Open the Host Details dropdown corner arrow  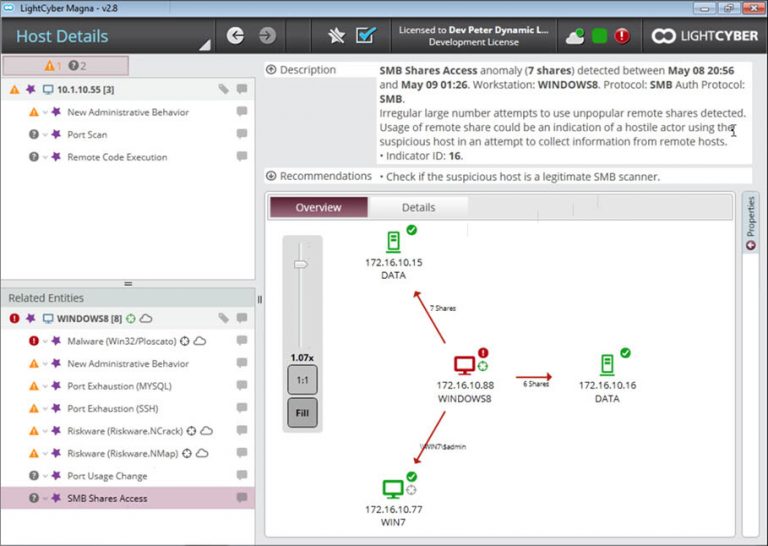tap(205, 45)
